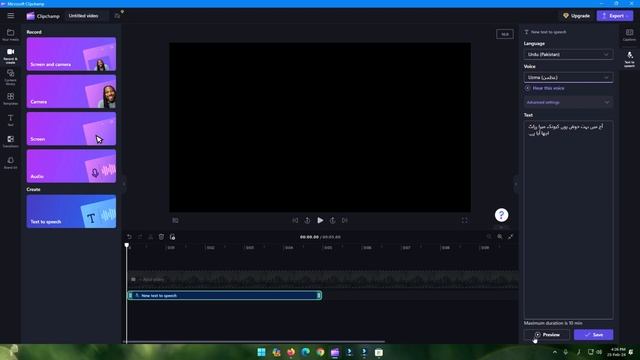Skip to end of video

[x=345, y=220]
